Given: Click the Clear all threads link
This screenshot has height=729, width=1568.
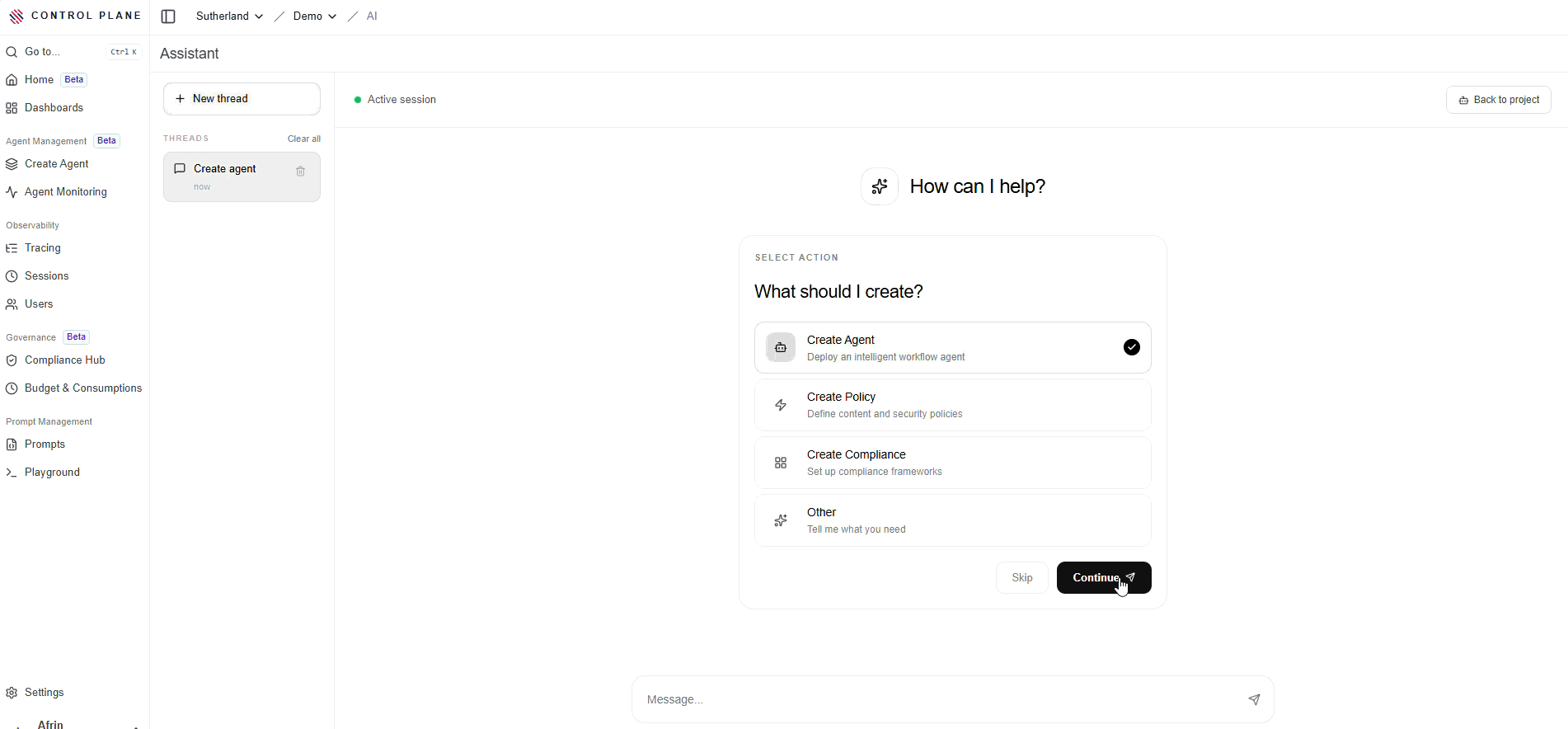Looking at the screenshot, I should [x=304, y=139].
